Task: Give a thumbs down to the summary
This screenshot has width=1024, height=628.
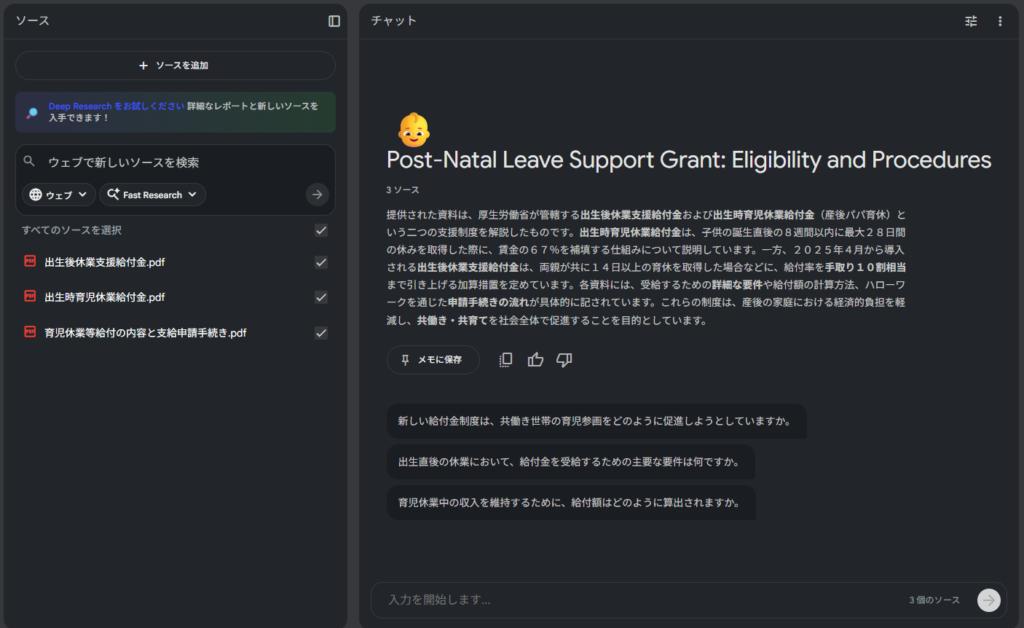Action: click(x=564, y=360)
